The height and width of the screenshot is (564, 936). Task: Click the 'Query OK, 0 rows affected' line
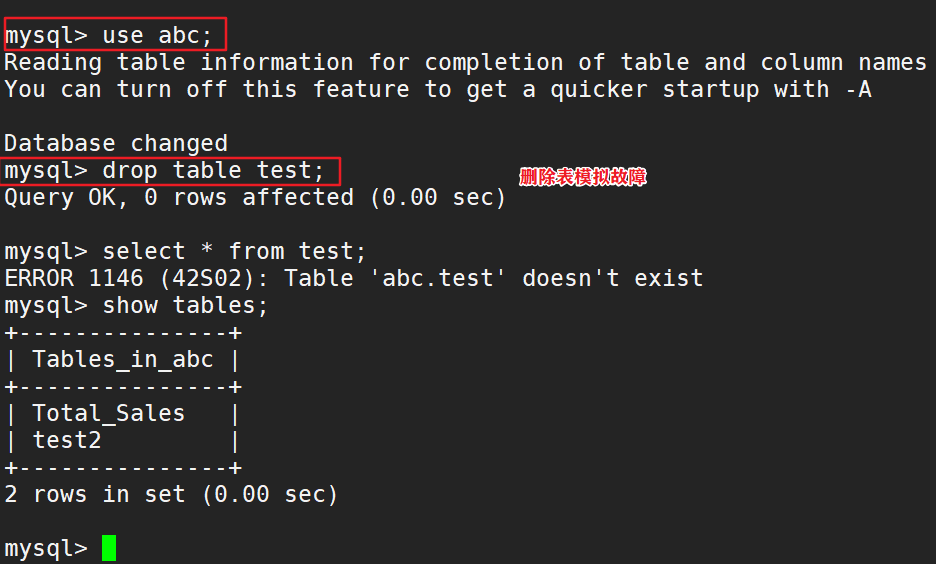coord(255,197)
